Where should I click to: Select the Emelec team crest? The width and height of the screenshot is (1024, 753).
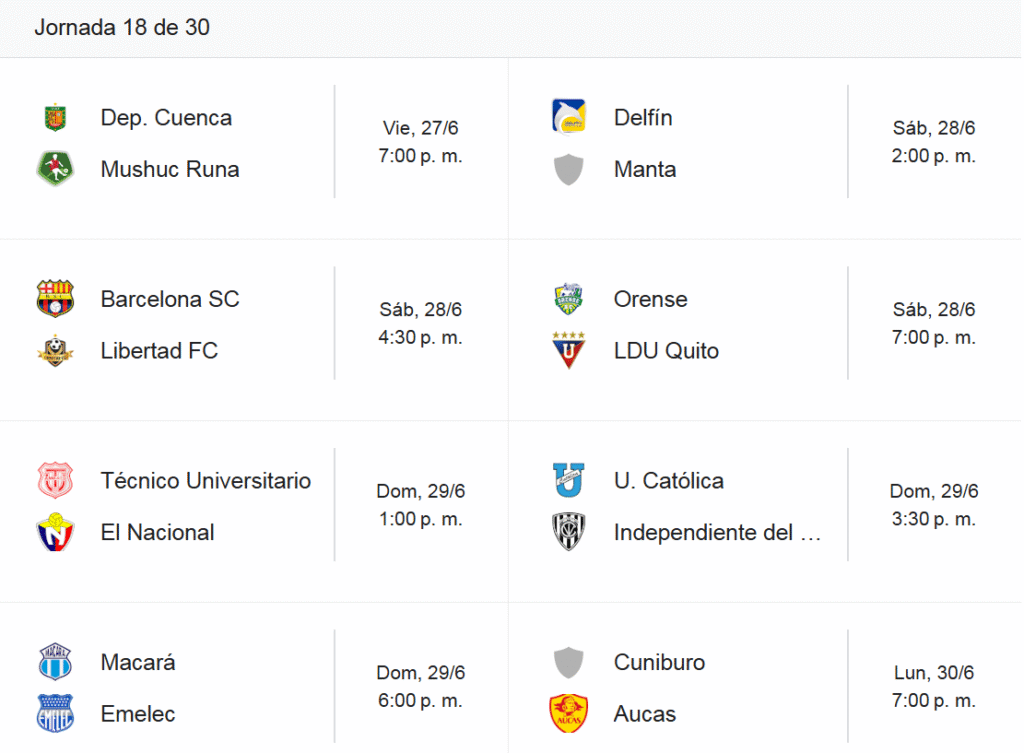(56, 713)
